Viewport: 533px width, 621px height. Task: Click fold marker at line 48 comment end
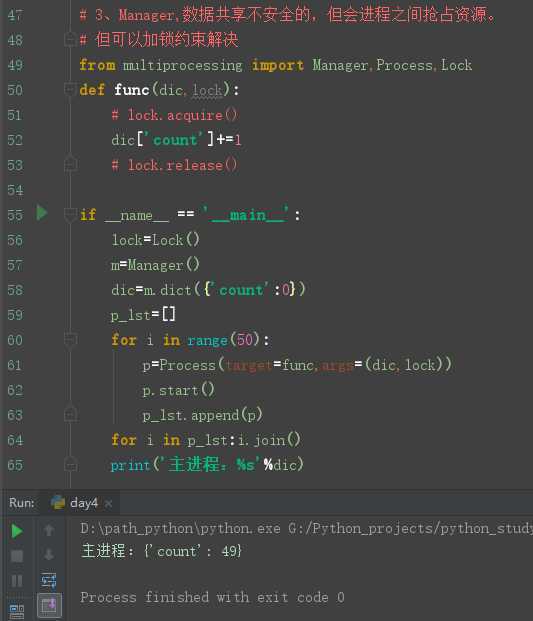pyautogui.click(x=70, y=39)
